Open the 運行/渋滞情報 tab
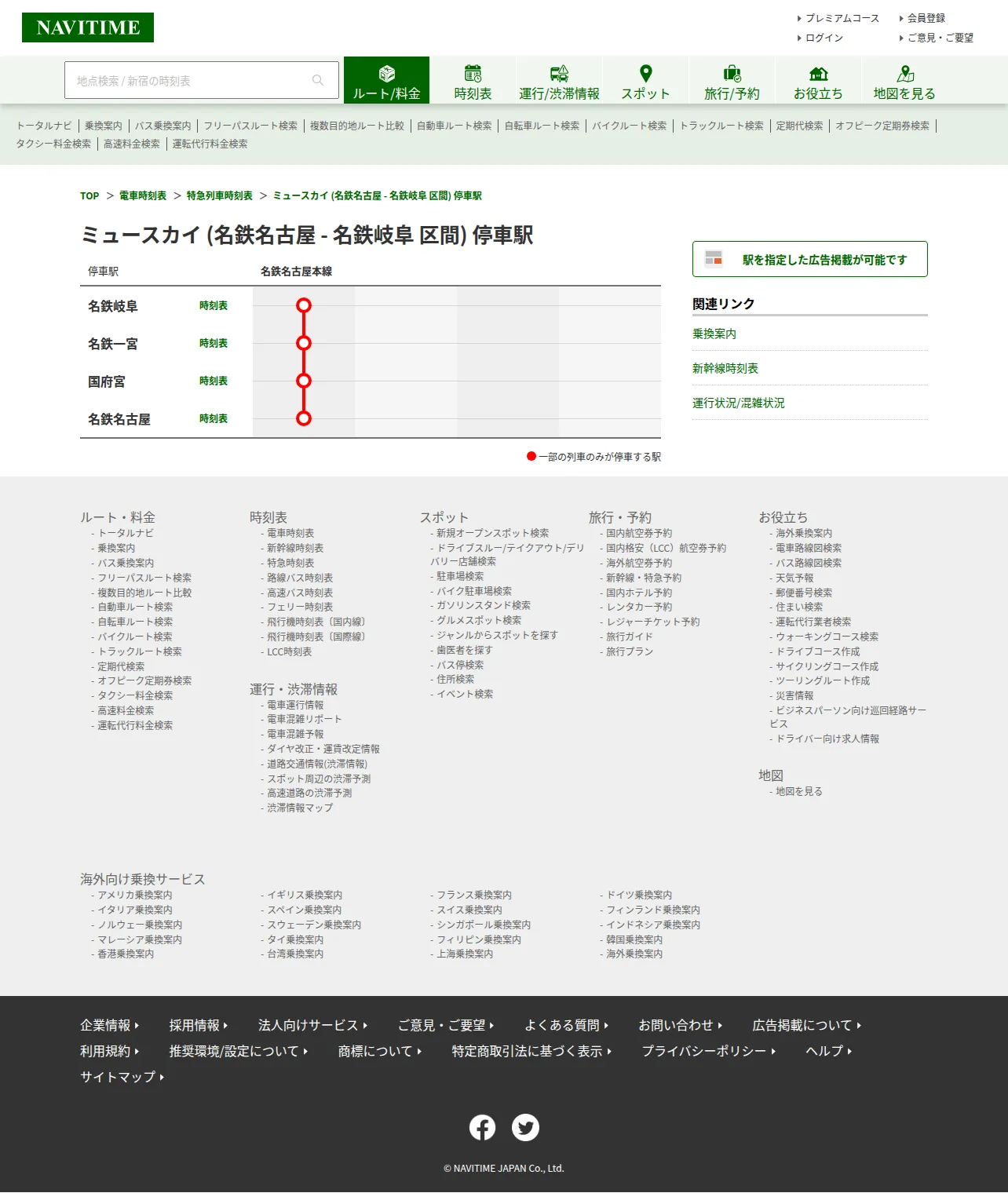This screenshot has width=1008, height=1193. pyautogui.click(x=559, y=80)
